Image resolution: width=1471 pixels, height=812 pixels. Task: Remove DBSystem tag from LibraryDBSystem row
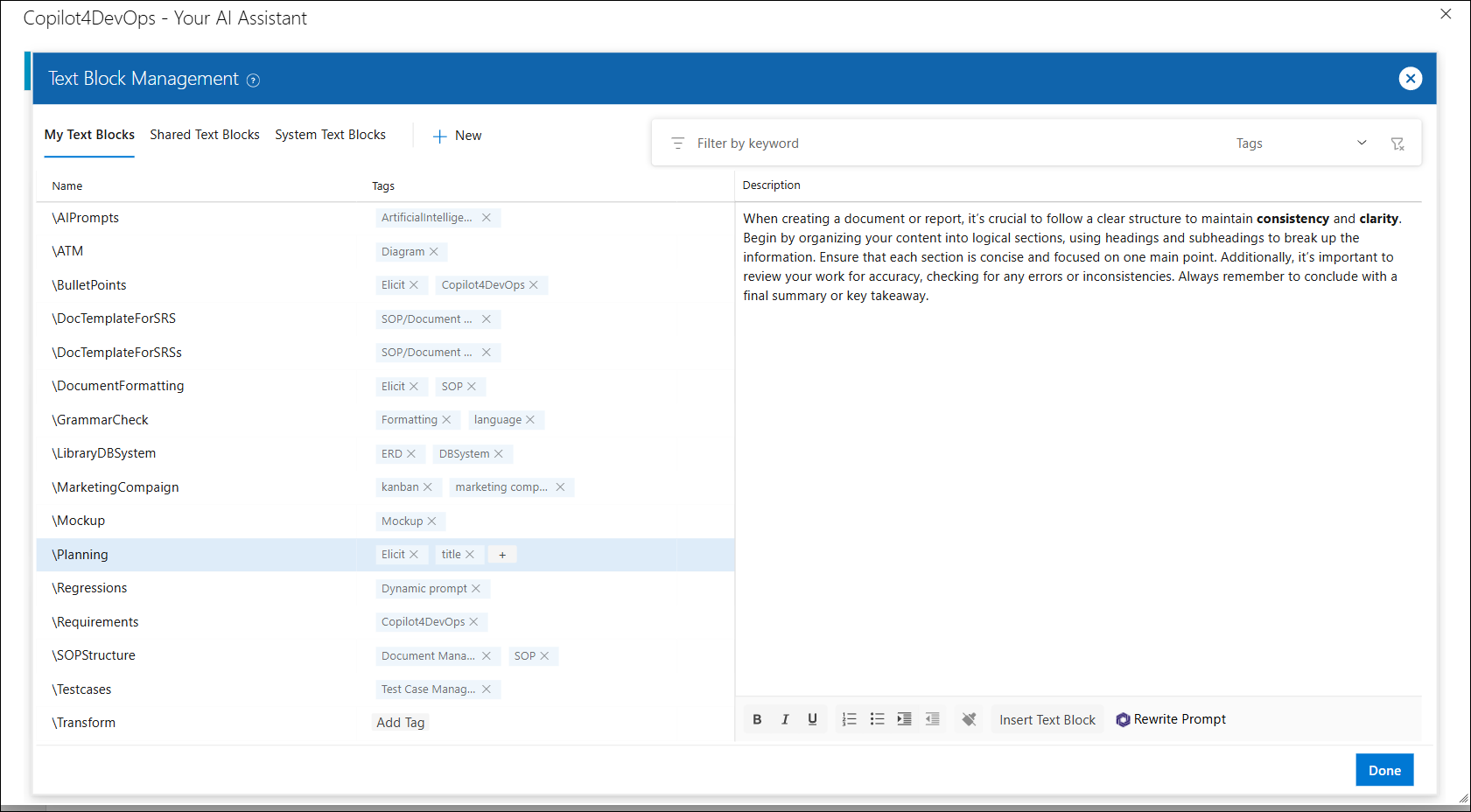tap(499, 454)
